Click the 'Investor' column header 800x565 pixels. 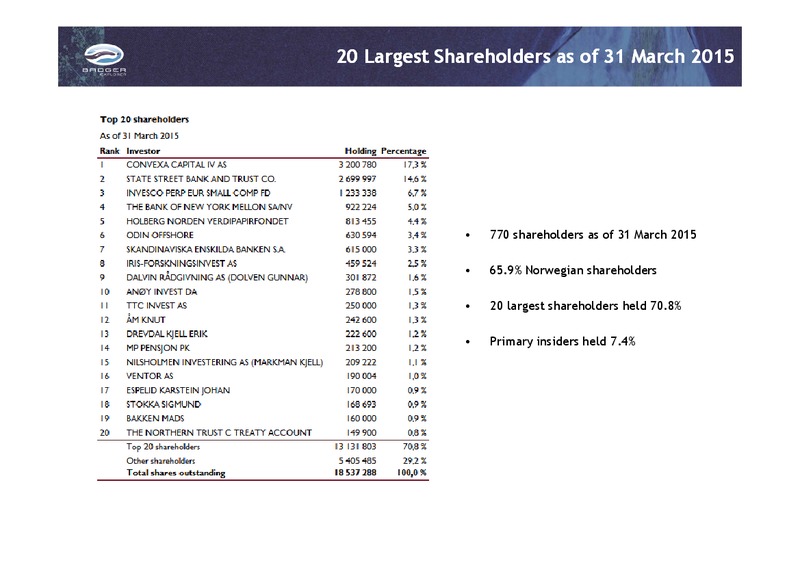[x=143, y=151]
